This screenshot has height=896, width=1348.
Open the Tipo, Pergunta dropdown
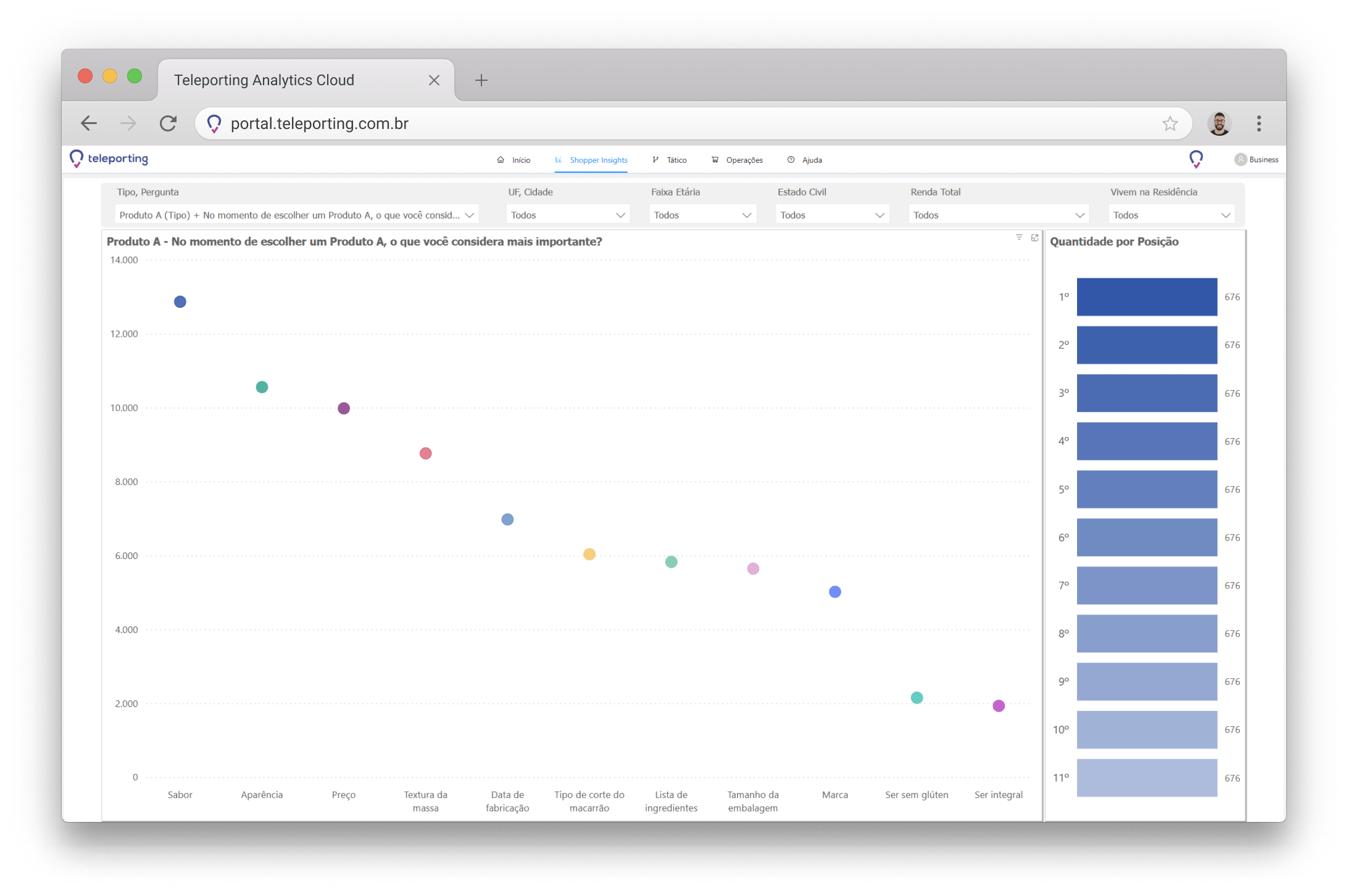point(296,215)
